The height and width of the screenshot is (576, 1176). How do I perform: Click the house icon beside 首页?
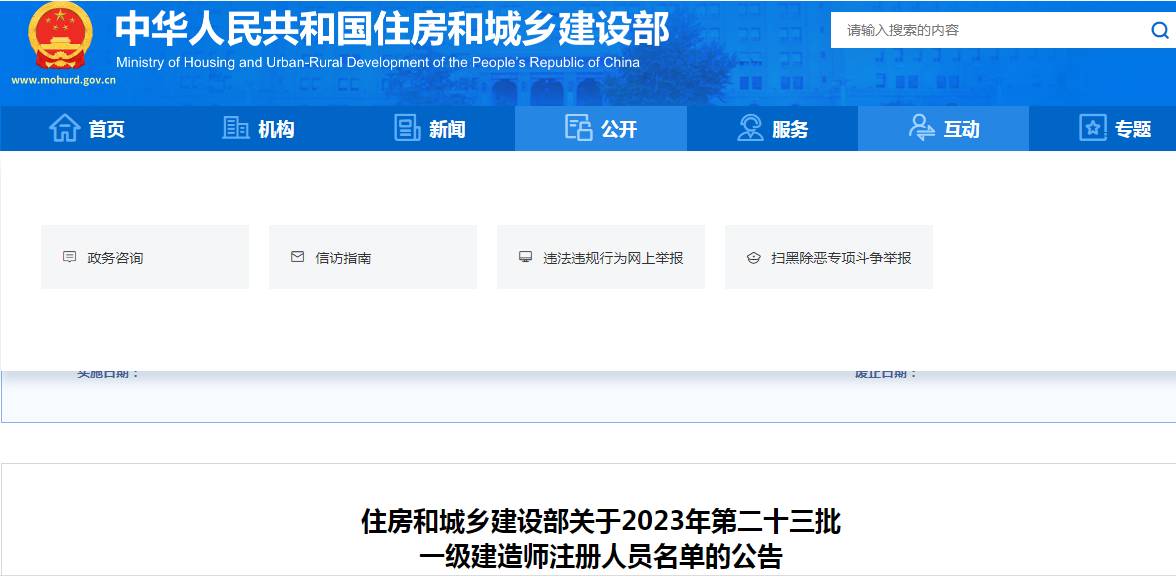coord(64,128)
